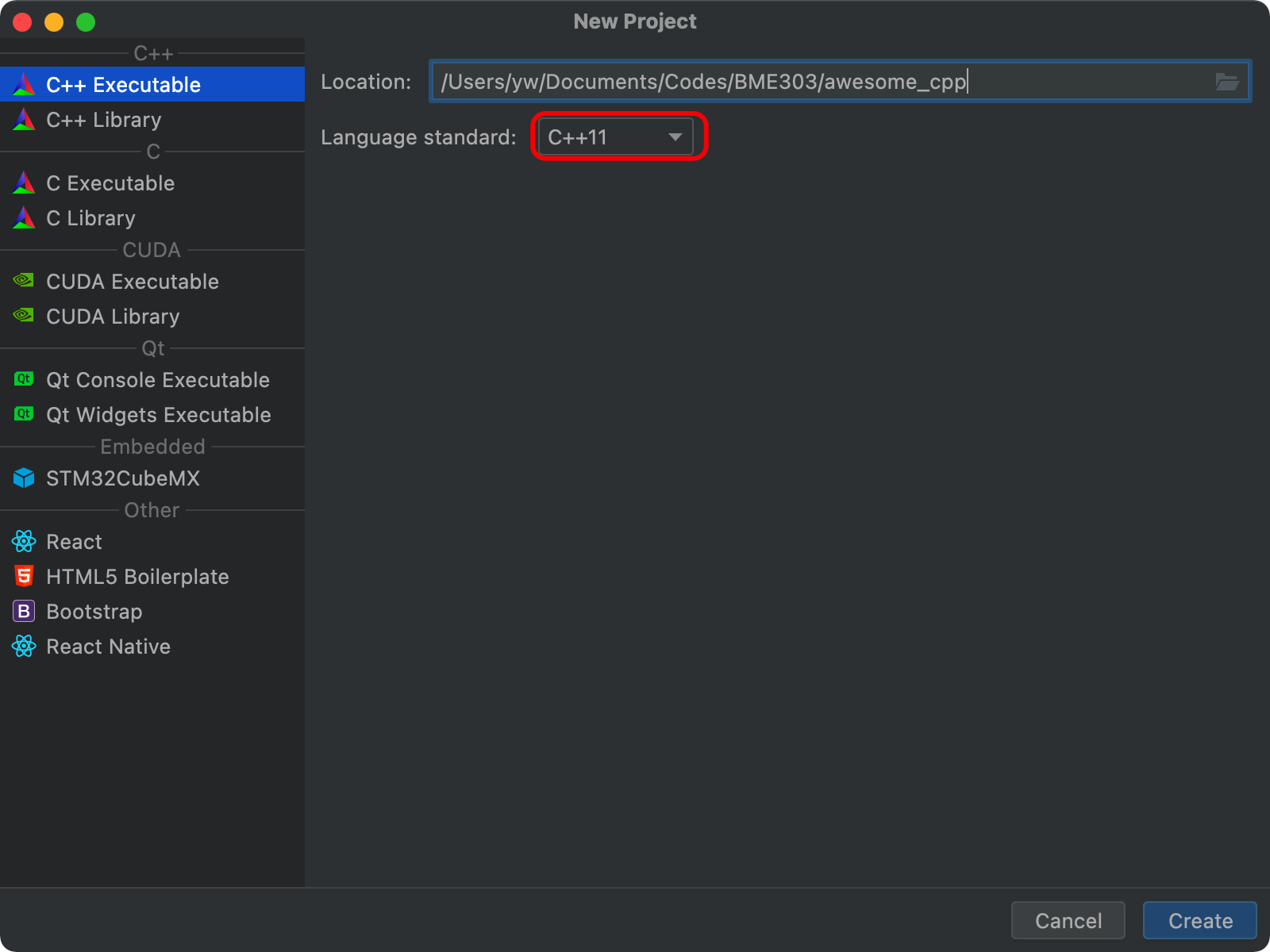Cancel the new project dialog
Screen dimensions: 1270x952
pyautogui.click(x=1068, y=920)
